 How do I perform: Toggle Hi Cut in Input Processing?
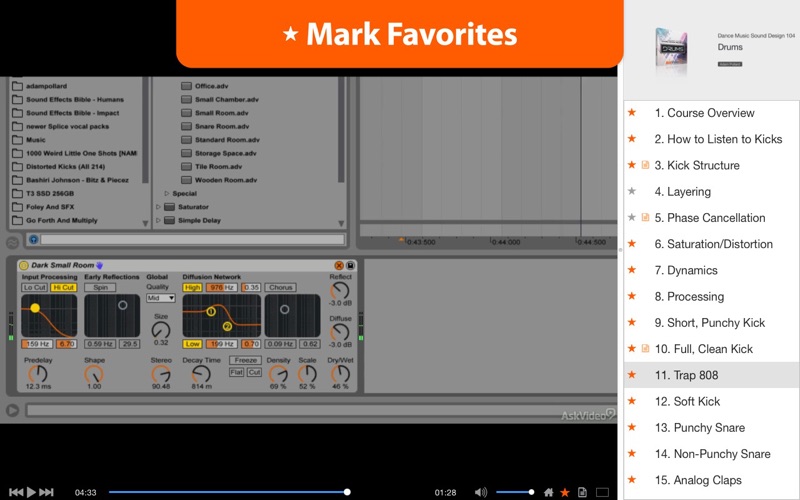coord(63,287)
